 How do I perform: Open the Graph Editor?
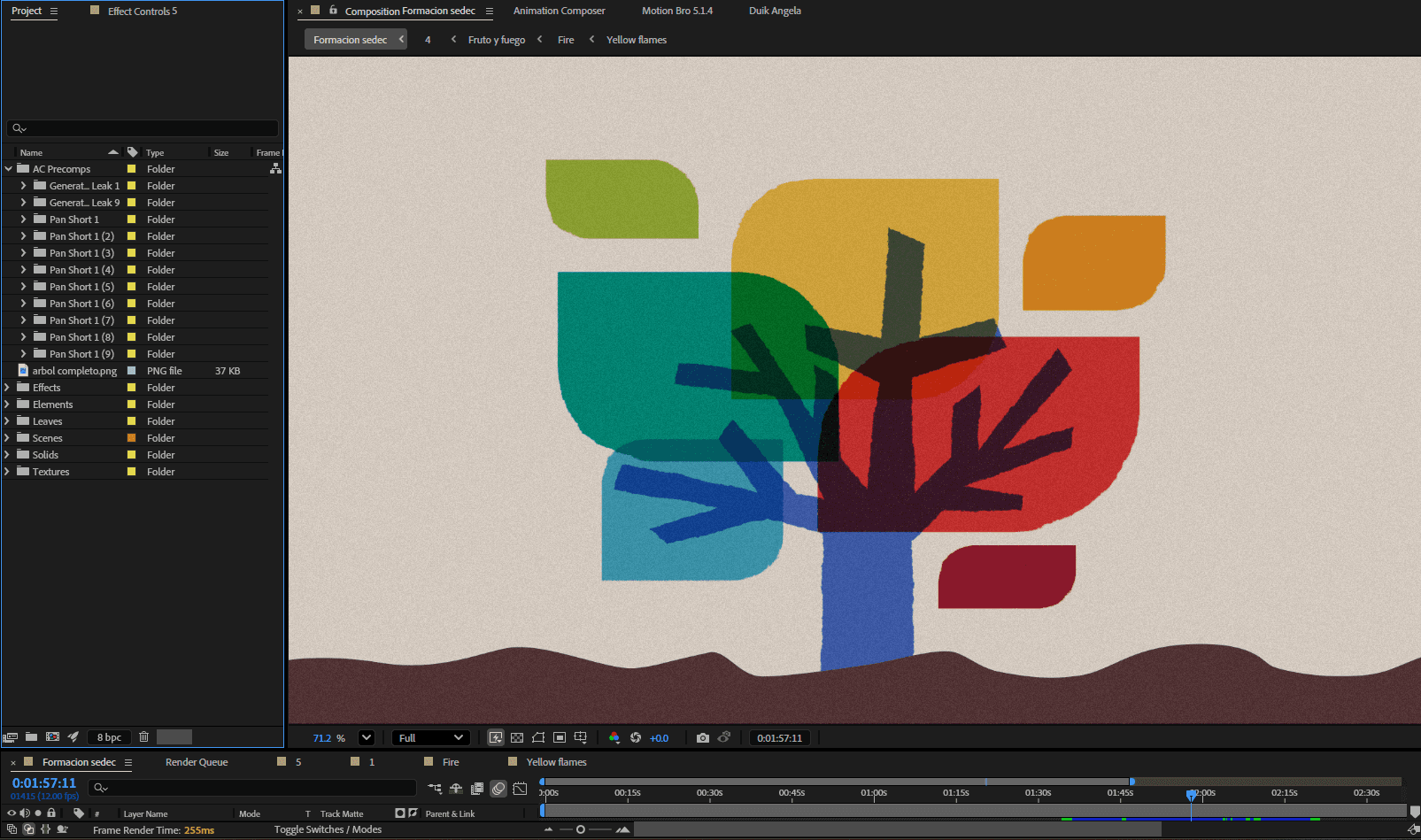[520, 788]
